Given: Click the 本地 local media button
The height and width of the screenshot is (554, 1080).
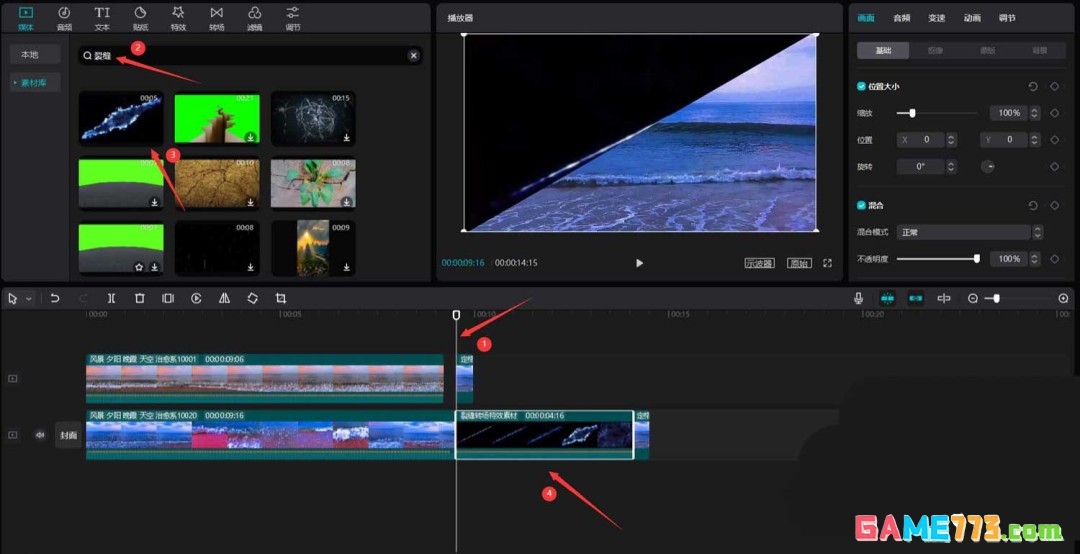Looking at the screenshot, I should pos(34,55).
